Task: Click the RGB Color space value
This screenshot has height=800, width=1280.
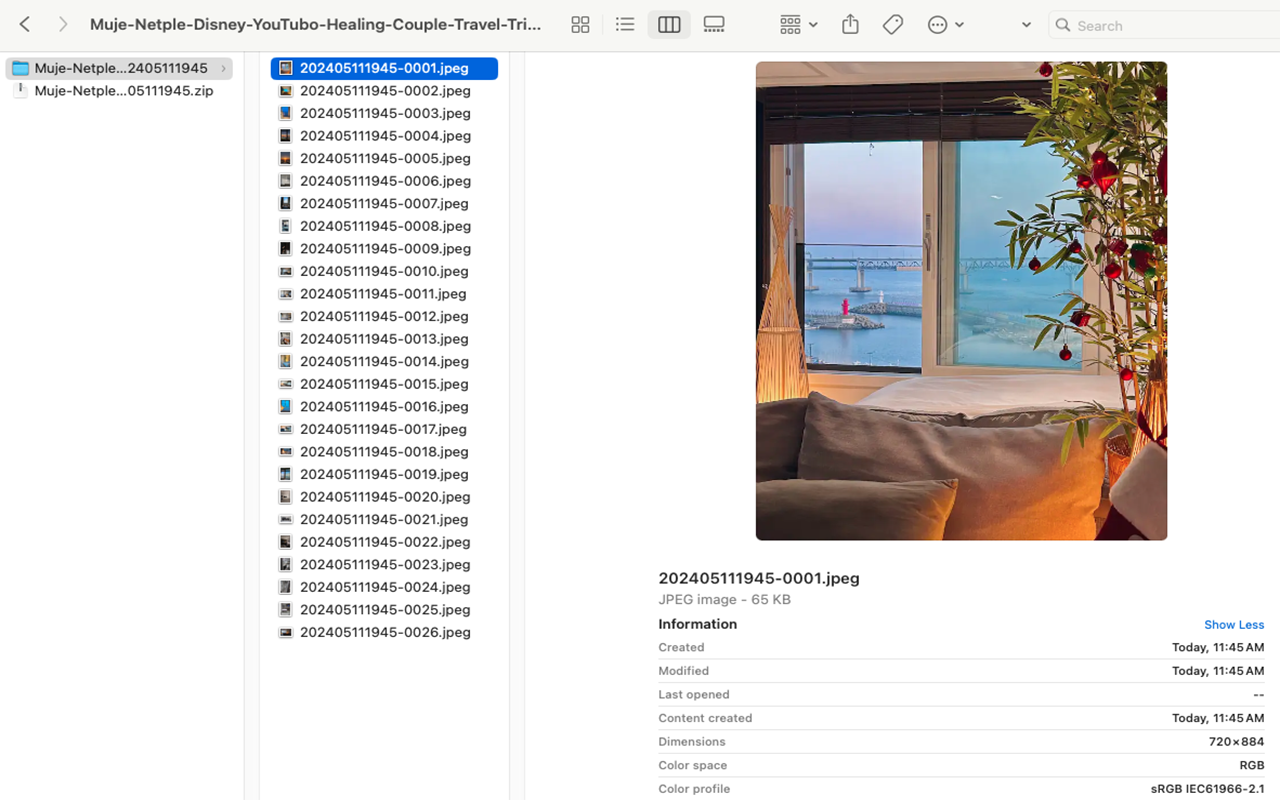Action: [x=1252, y=765]
